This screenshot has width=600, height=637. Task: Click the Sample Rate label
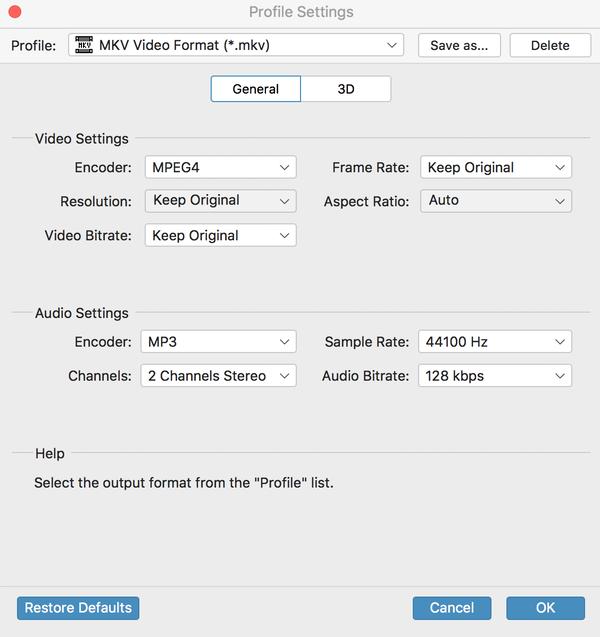[367, 342]
